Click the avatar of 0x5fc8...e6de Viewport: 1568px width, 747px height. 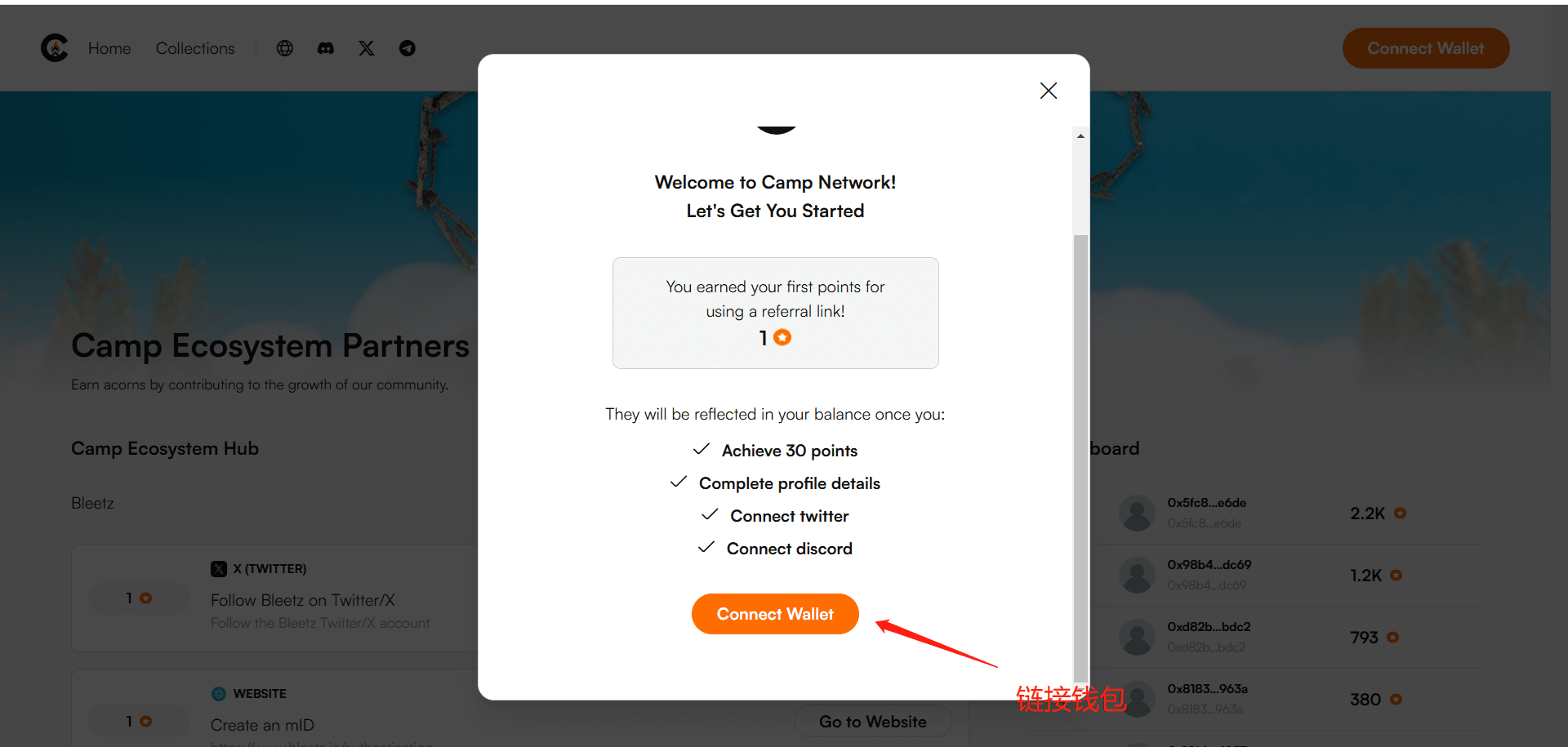1137,513
